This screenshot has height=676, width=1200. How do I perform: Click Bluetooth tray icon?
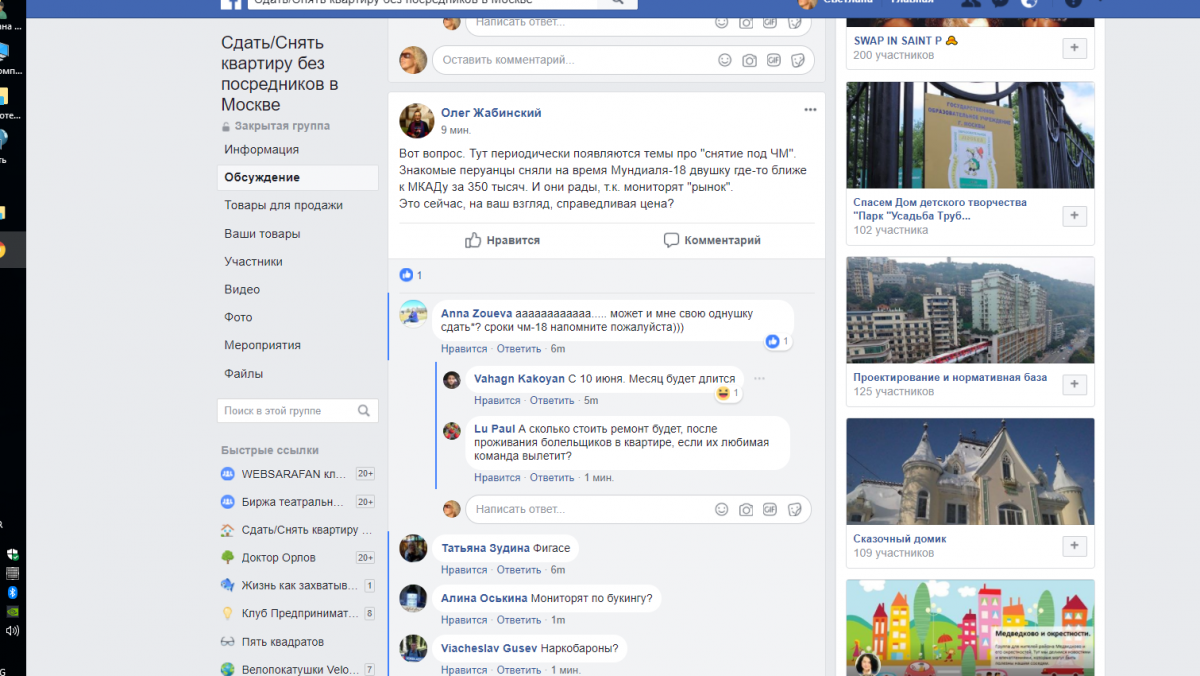12,592
